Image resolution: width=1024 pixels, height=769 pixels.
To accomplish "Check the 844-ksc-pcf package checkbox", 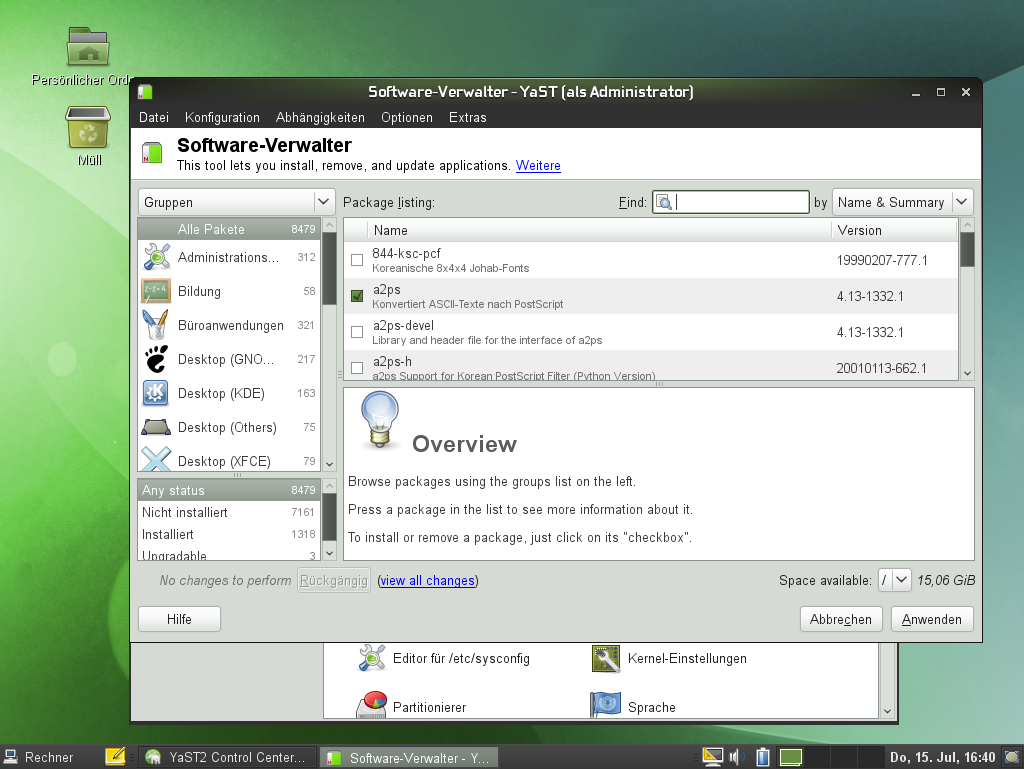I will click(x=356, y=258).
